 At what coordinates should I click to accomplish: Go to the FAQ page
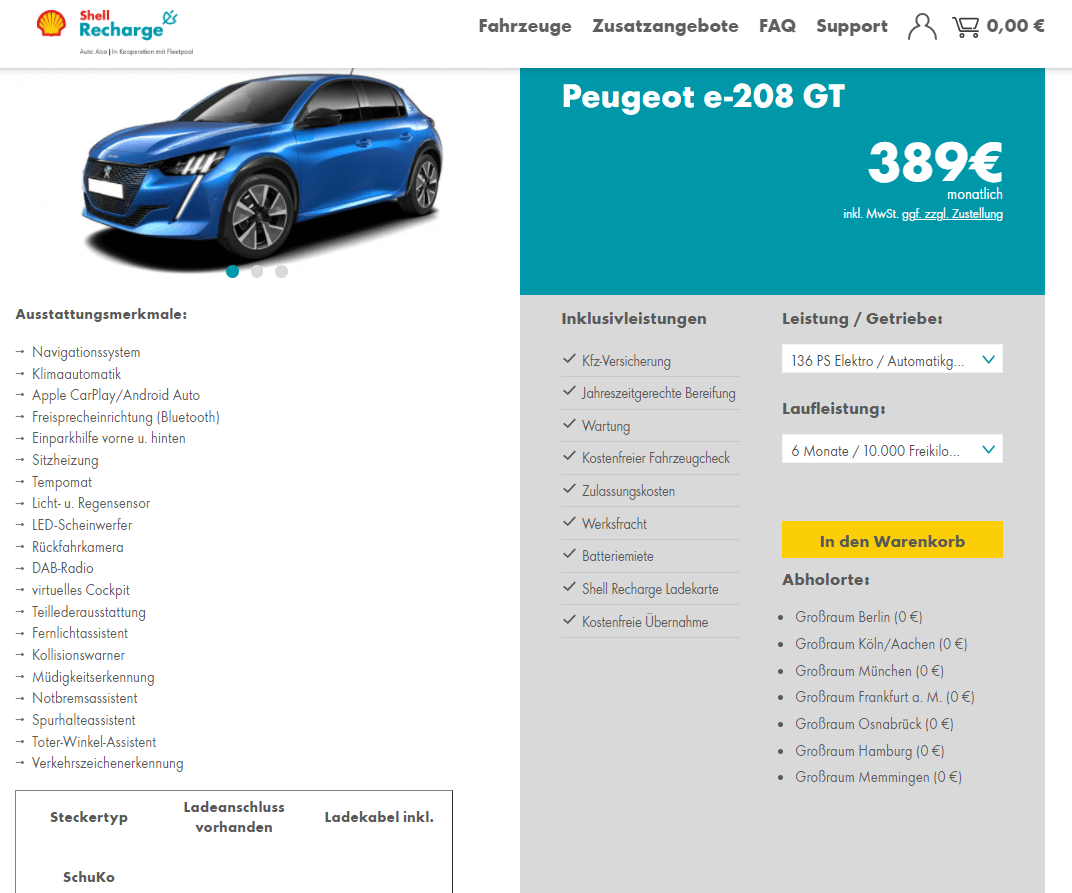point(777,26)
